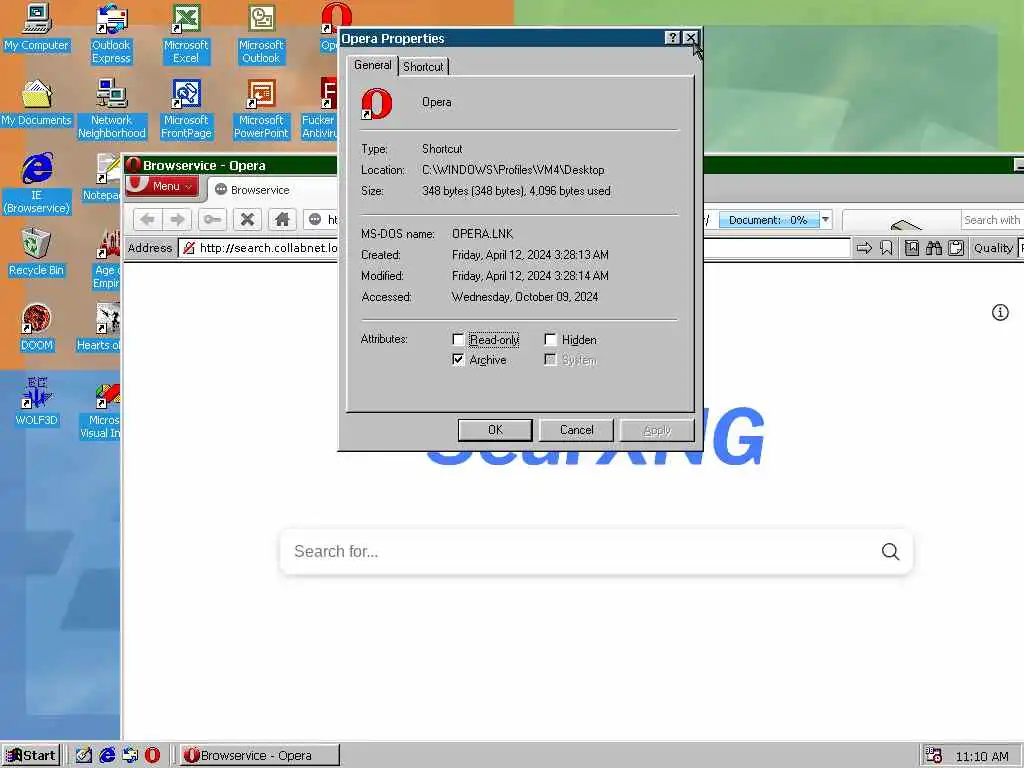
Task: Open the Start menu
Action: point(31,756)
